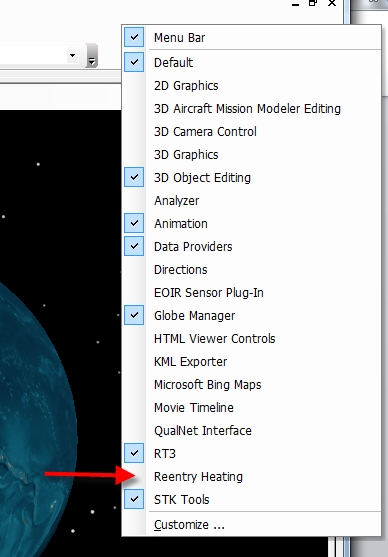Uncheck the RT3 toolbar entry
The width and height of the screenshot is (388, 557).
click(252, 454)
